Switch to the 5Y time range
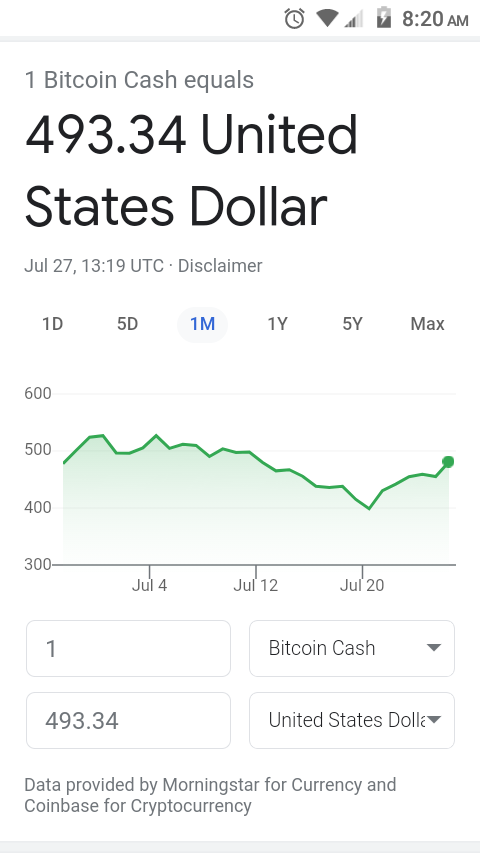Image resolution: width=480 pixels, height=854 pixels. pos(353,324)
